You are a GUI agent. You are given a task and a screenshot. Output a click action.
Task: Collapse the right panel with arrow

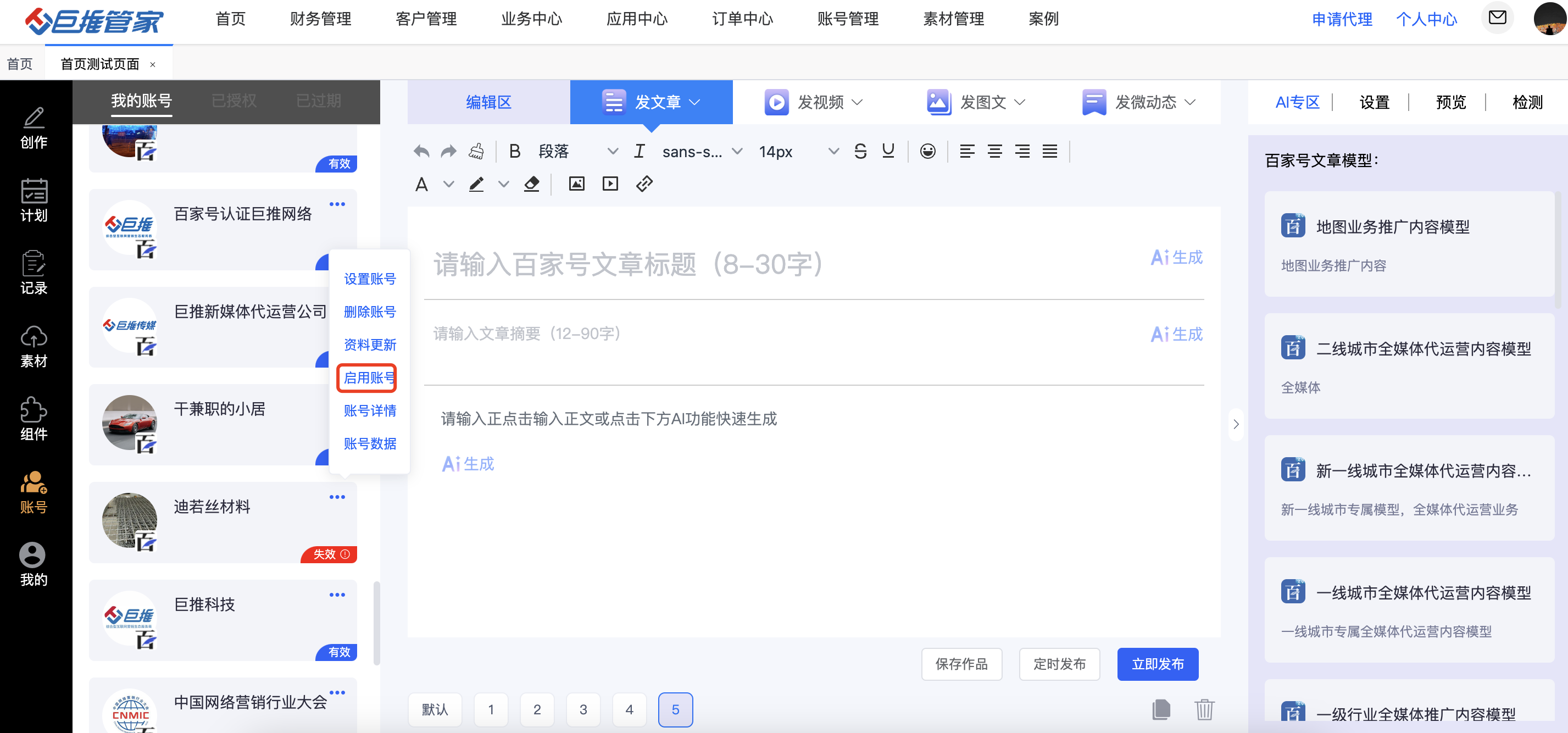(1236, 424)
